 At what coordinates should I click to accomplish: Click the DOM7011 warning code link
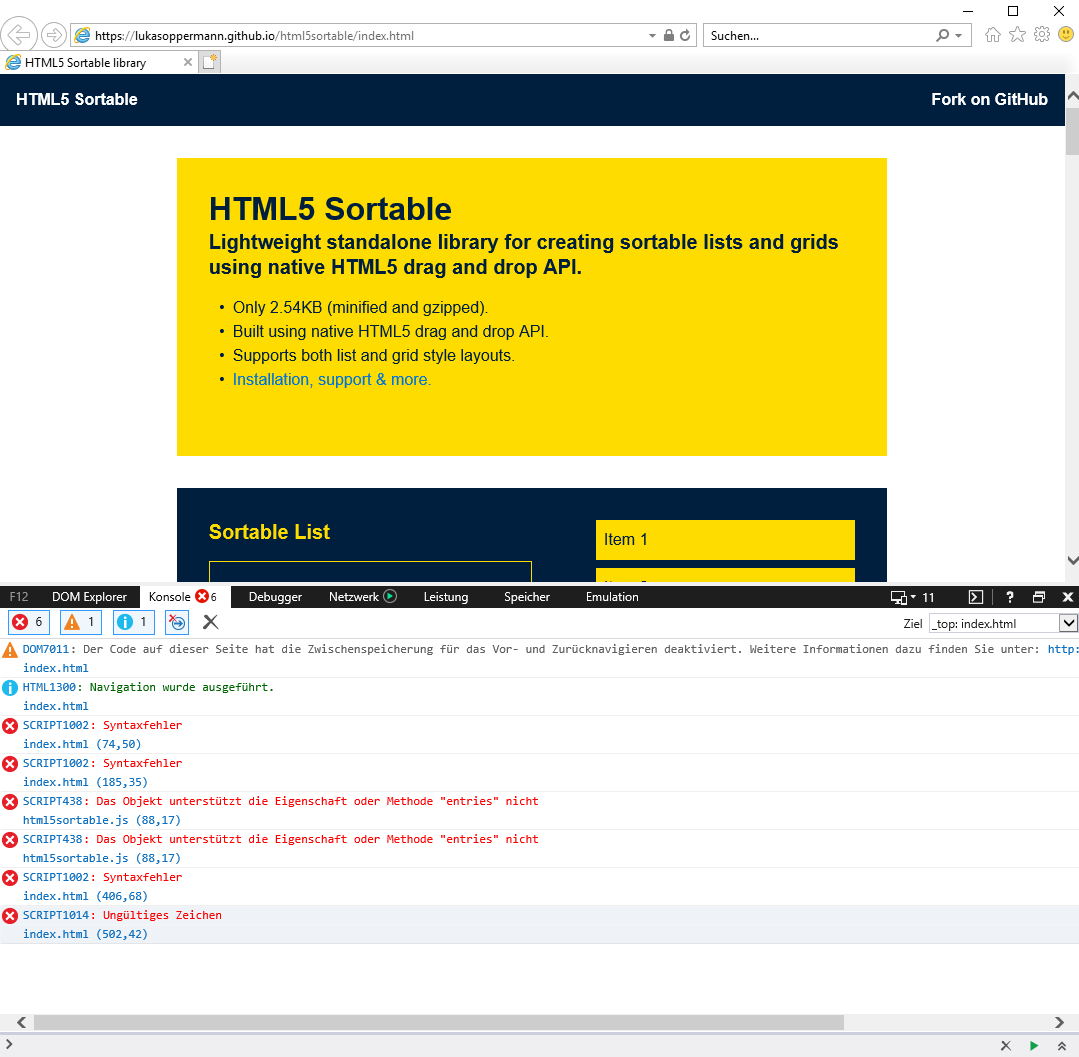45,649
